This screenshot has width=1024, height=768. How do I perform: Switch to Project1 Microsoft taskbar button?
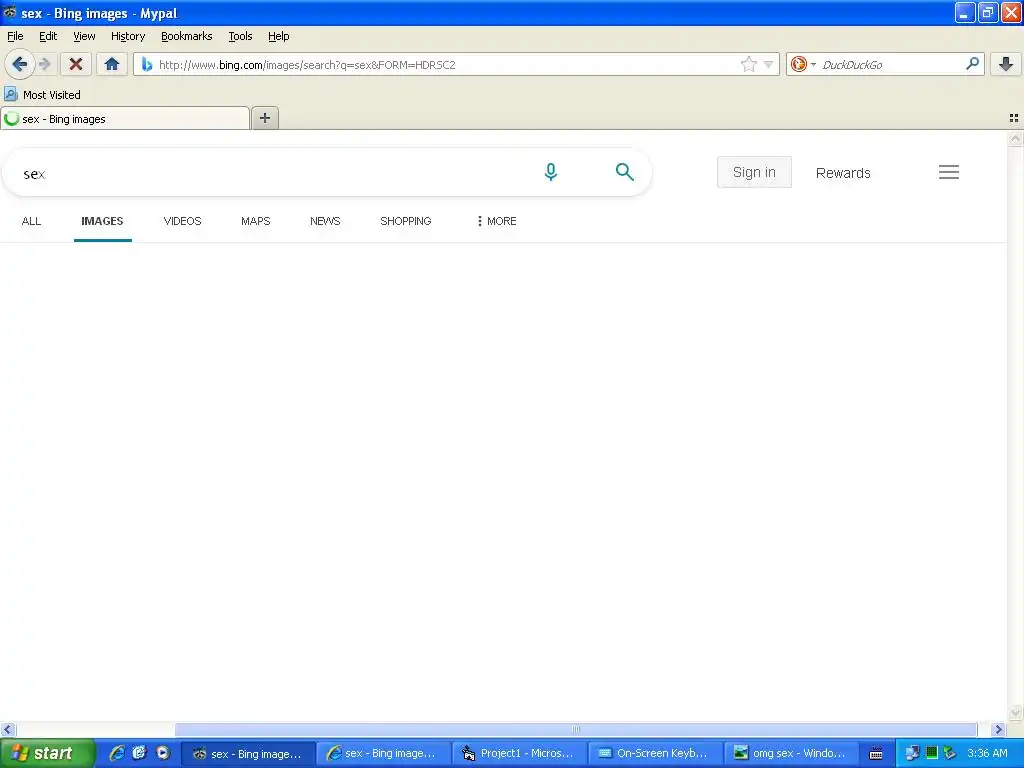point(520,754)
